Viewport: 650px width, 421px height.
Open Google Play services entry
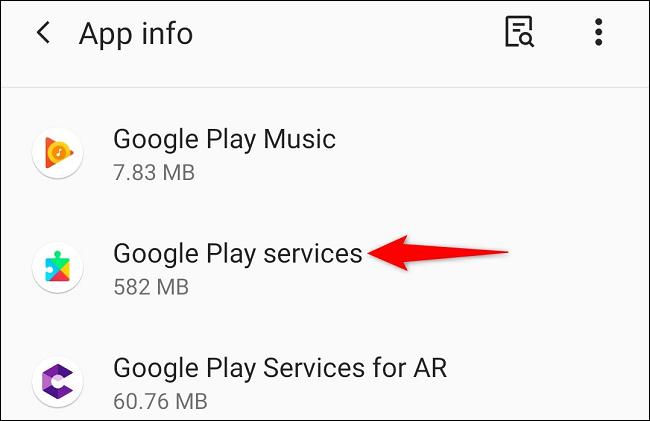pos(325,268)
